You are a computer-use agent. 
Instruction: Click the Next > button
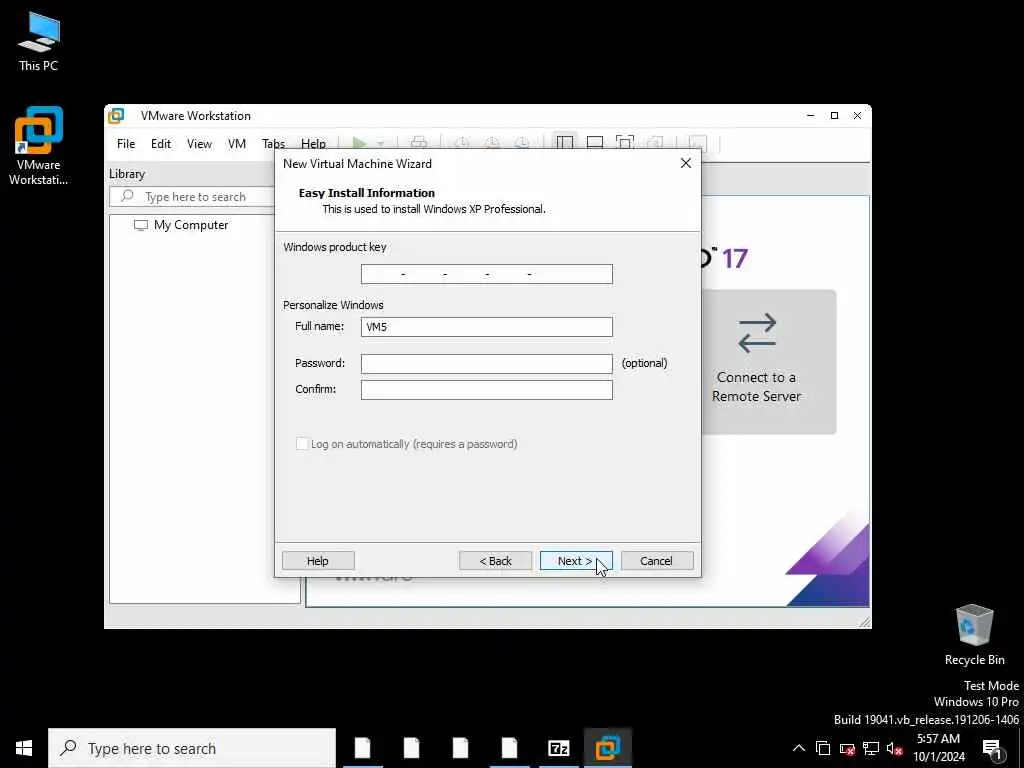pos(576,561)
